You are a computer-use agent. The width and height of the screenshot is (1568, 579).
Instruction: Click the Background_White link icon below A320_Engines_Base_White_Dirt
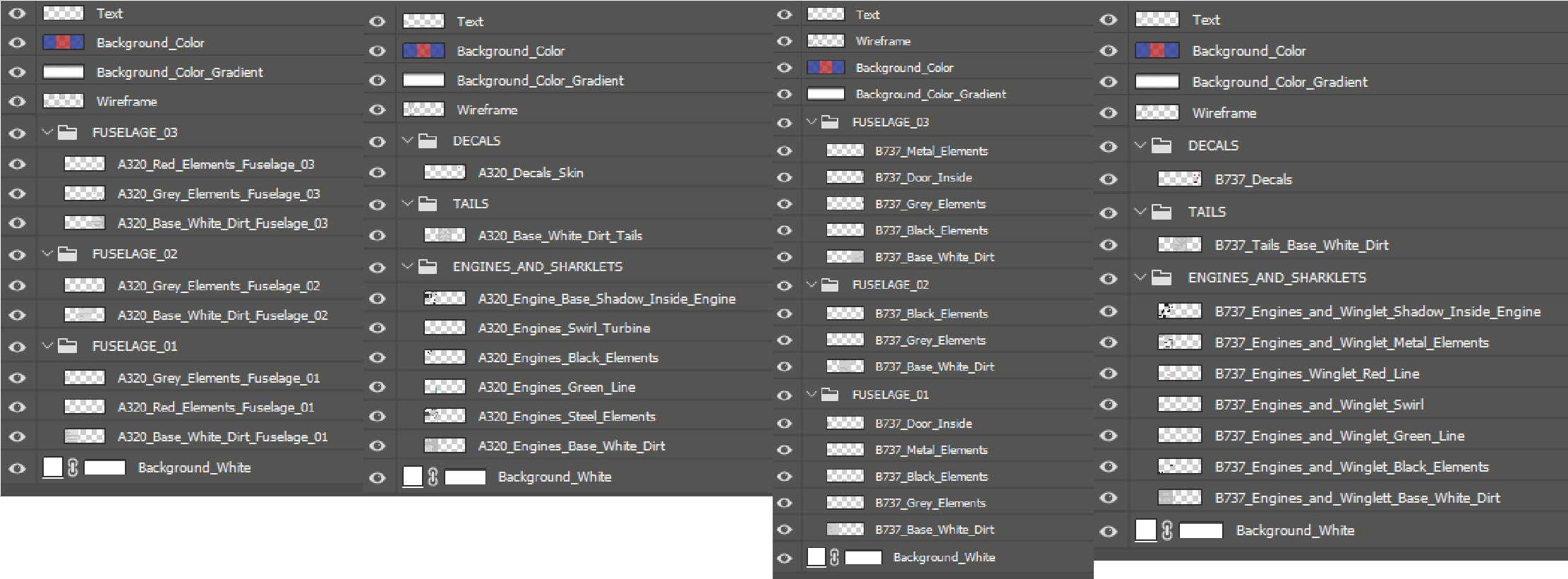[433, 477]
